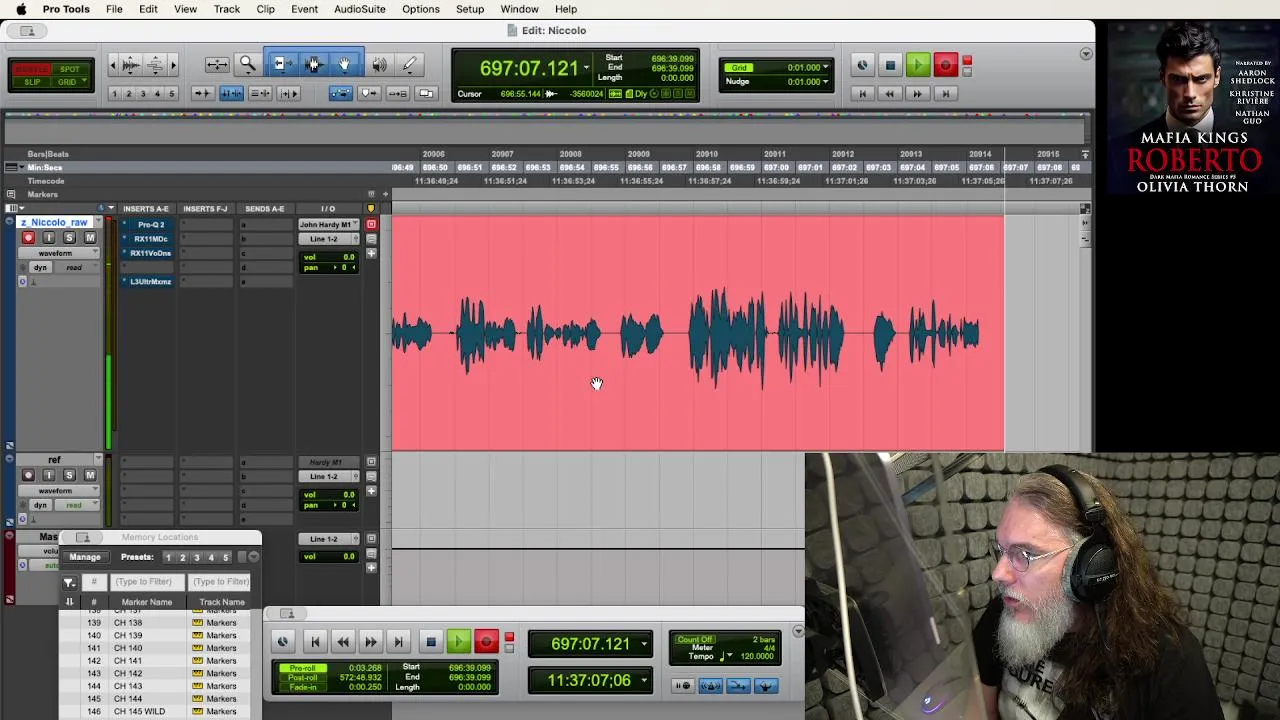Image resolution: width=1280 pixels, height=720 pixels.
Task: Open the AudioSuite menu
Action: tap(359, 9)
